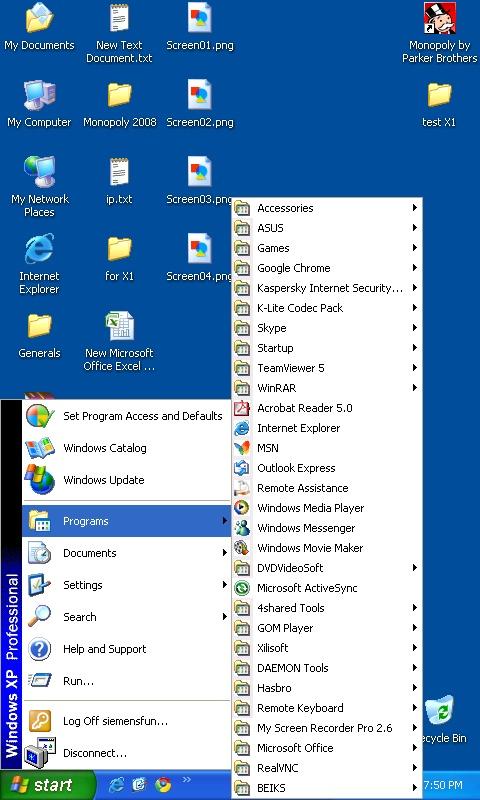
Task: Expand the 4shared Tools group
Action: (327, 608)
